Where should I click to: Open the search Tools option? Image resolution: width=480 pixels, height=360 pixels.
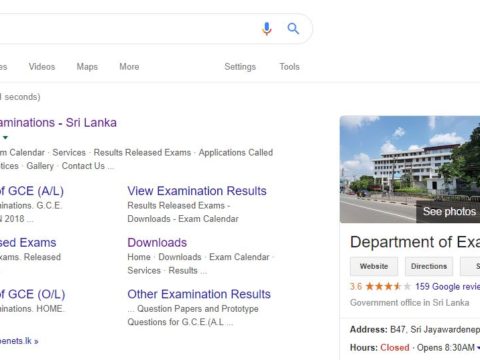pyautogui.click(x=289, y=67)
